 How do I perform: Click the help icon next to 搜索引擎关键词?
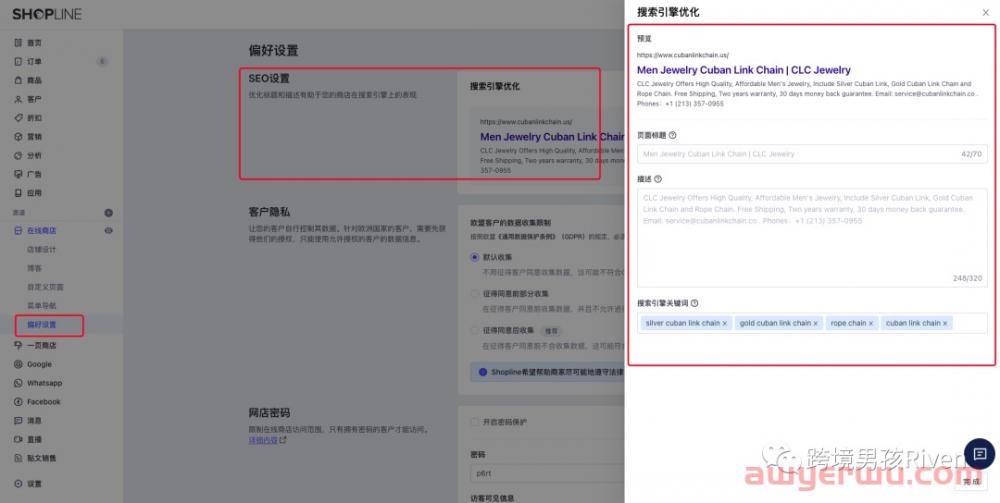coord(694,303)
